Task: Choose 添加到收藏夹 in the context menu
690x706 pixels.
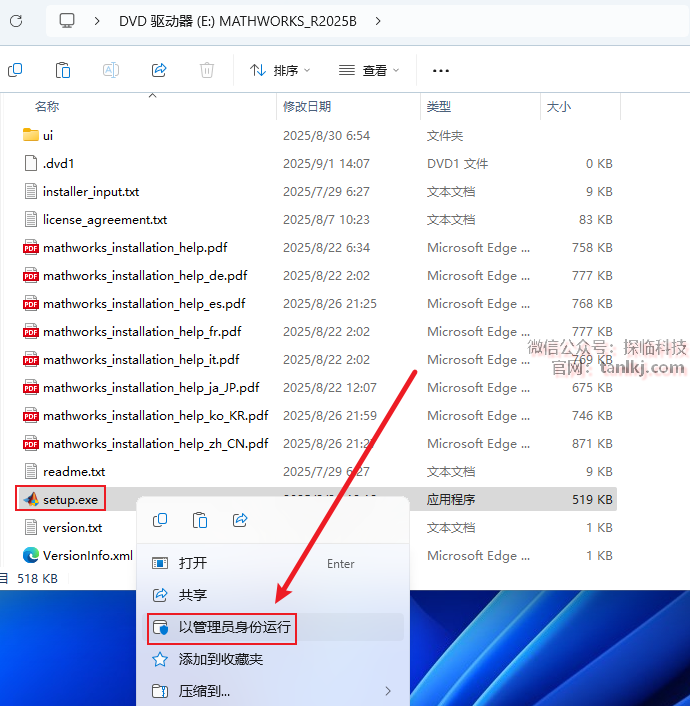Action: [274, 659]
